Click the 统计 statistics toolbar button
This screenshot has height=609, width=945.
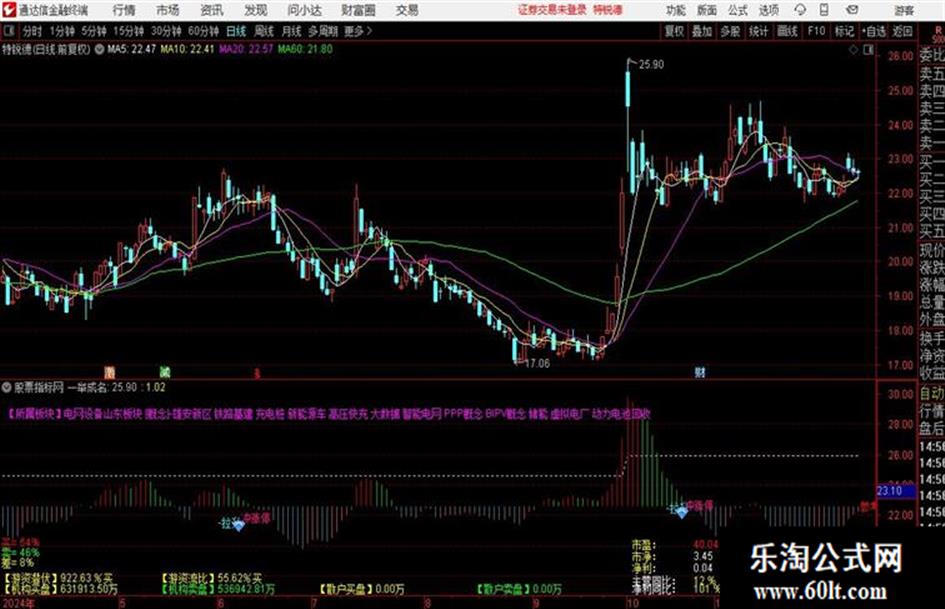[x=758, y=31]
